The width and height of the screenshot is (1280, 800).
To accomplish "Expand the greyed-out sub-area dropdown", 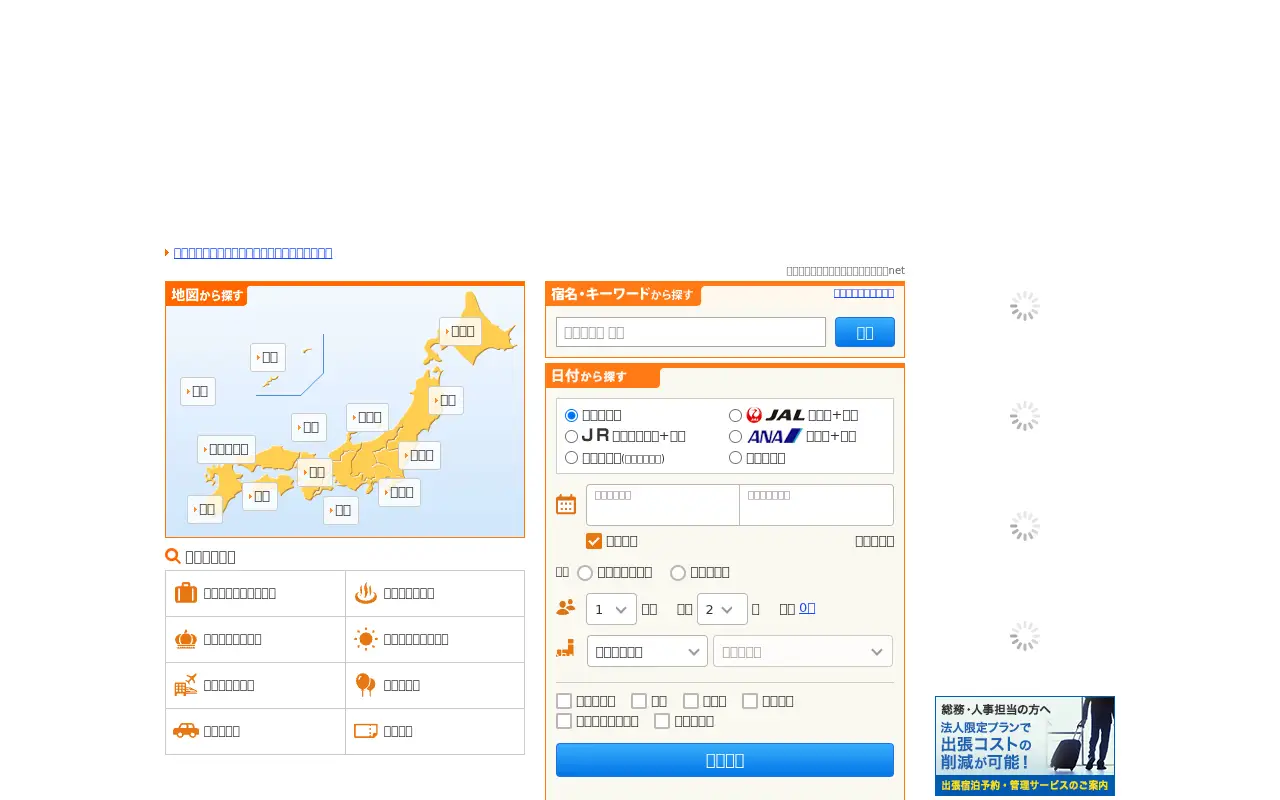I will click(x=803, y=651).
